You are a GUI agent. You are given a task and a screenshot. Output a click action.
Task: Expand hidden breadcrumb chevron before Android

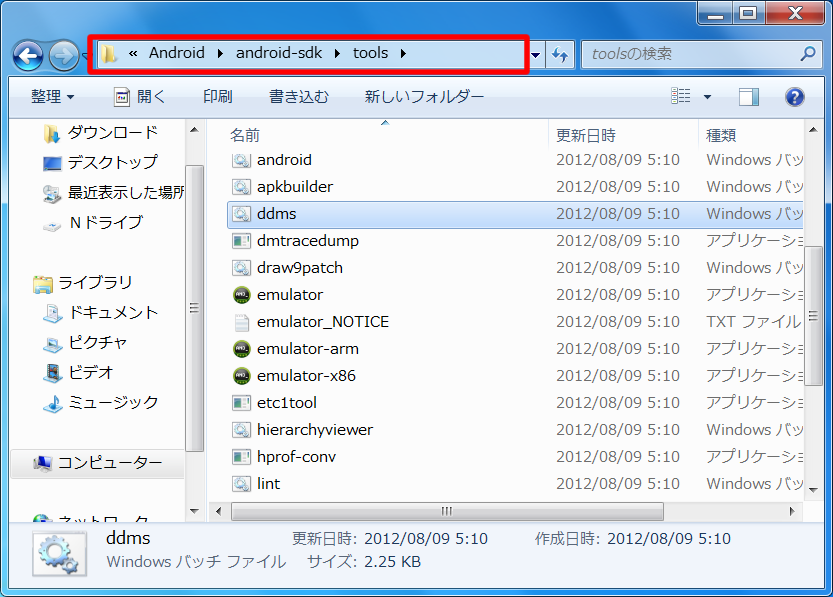click(x=133, y=53)
